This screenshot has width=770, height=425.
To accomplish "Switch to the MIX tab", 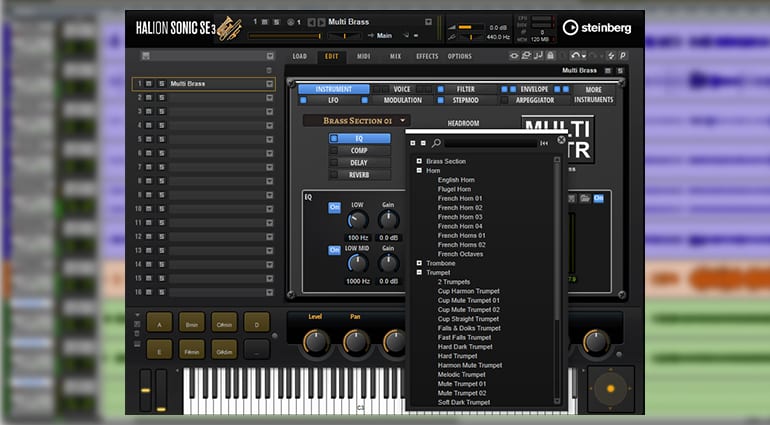I will pos(395,57).
